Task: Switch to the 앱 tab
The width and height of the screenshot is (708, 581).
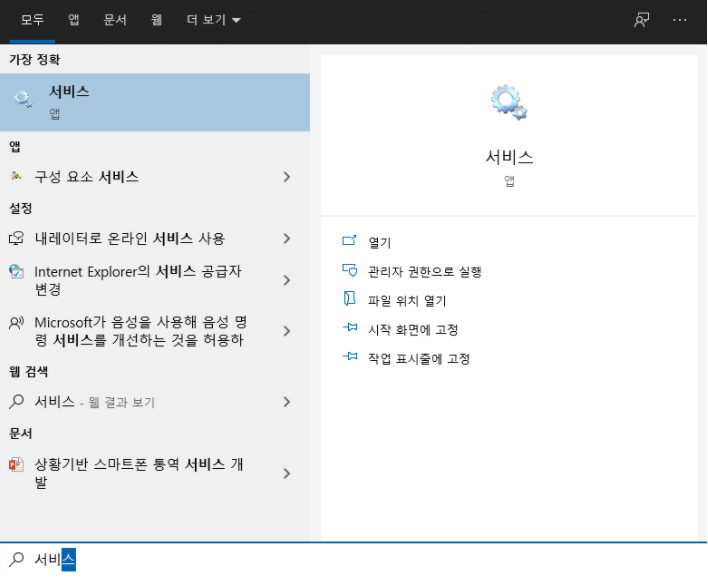Action: tap(74, 20)
